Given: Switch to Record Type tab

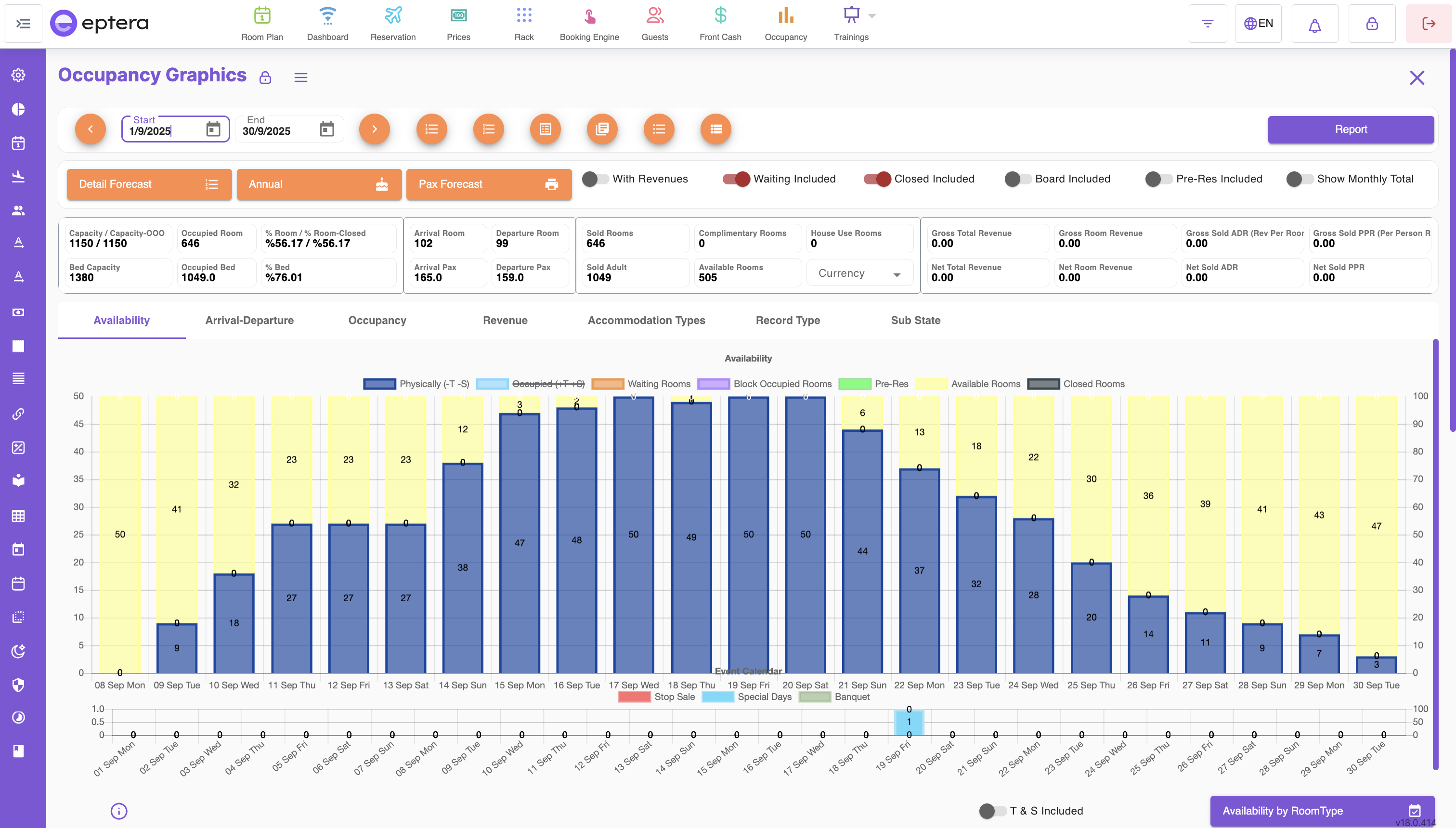Looking at the screenshot, I should (788, 321).
